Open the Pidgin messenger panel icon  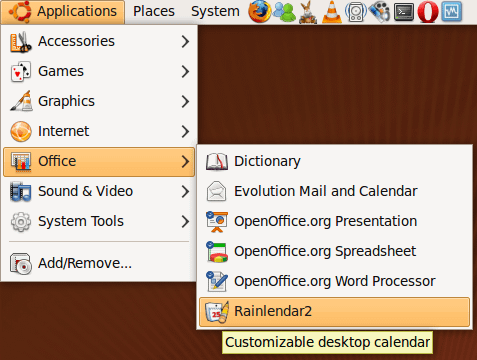(284, 12)
